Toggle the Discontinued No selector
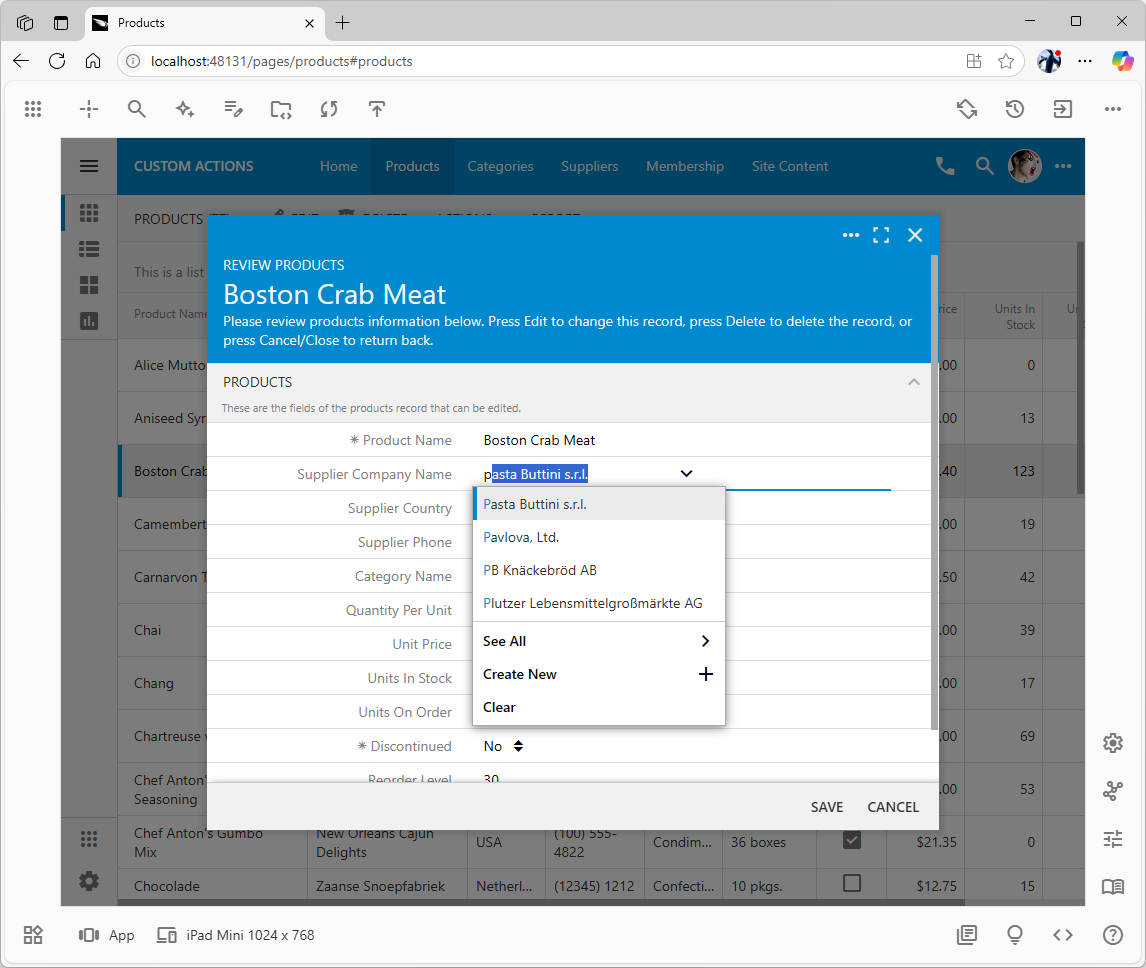Screen dimensions: 1146x968 click(x=504, y=746)
